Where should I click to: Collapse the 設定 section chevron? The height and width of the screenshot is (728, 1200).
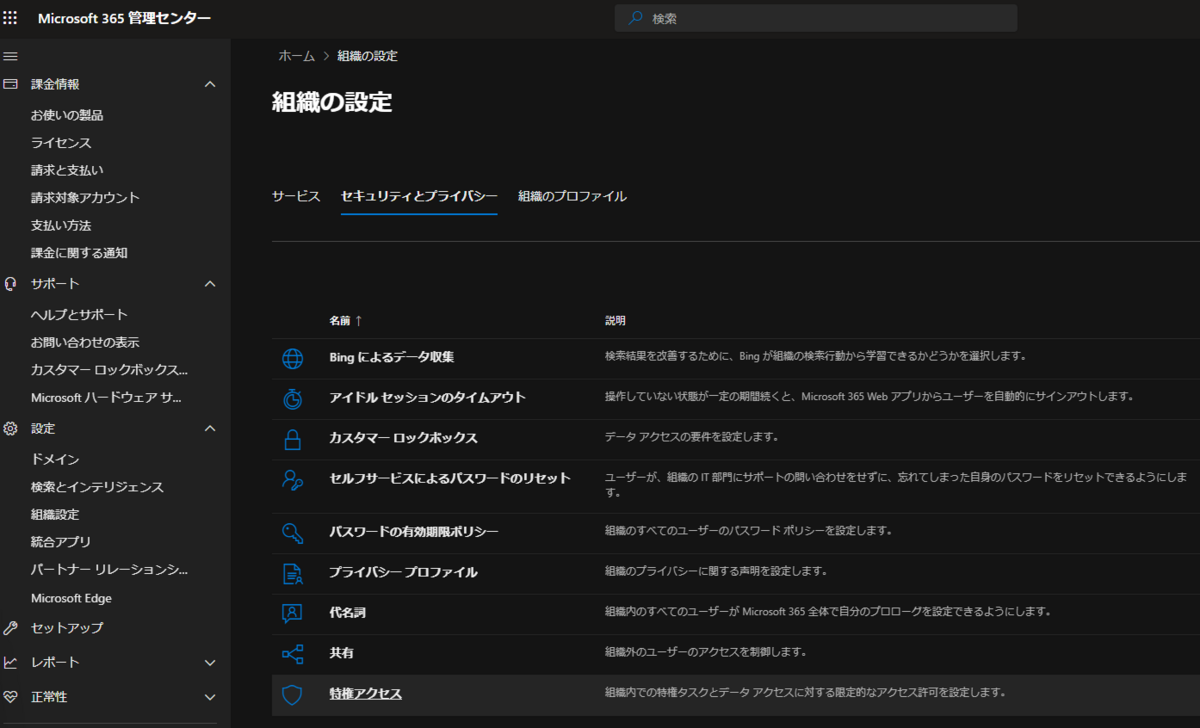click(210, 428)
